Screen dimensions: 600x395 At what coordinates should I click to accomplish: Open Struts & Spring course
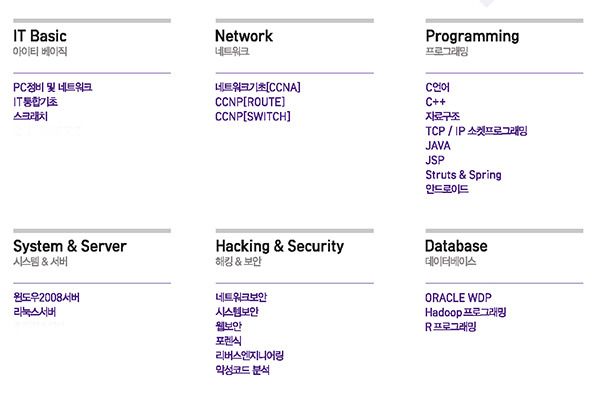click(x=463, y=175)
